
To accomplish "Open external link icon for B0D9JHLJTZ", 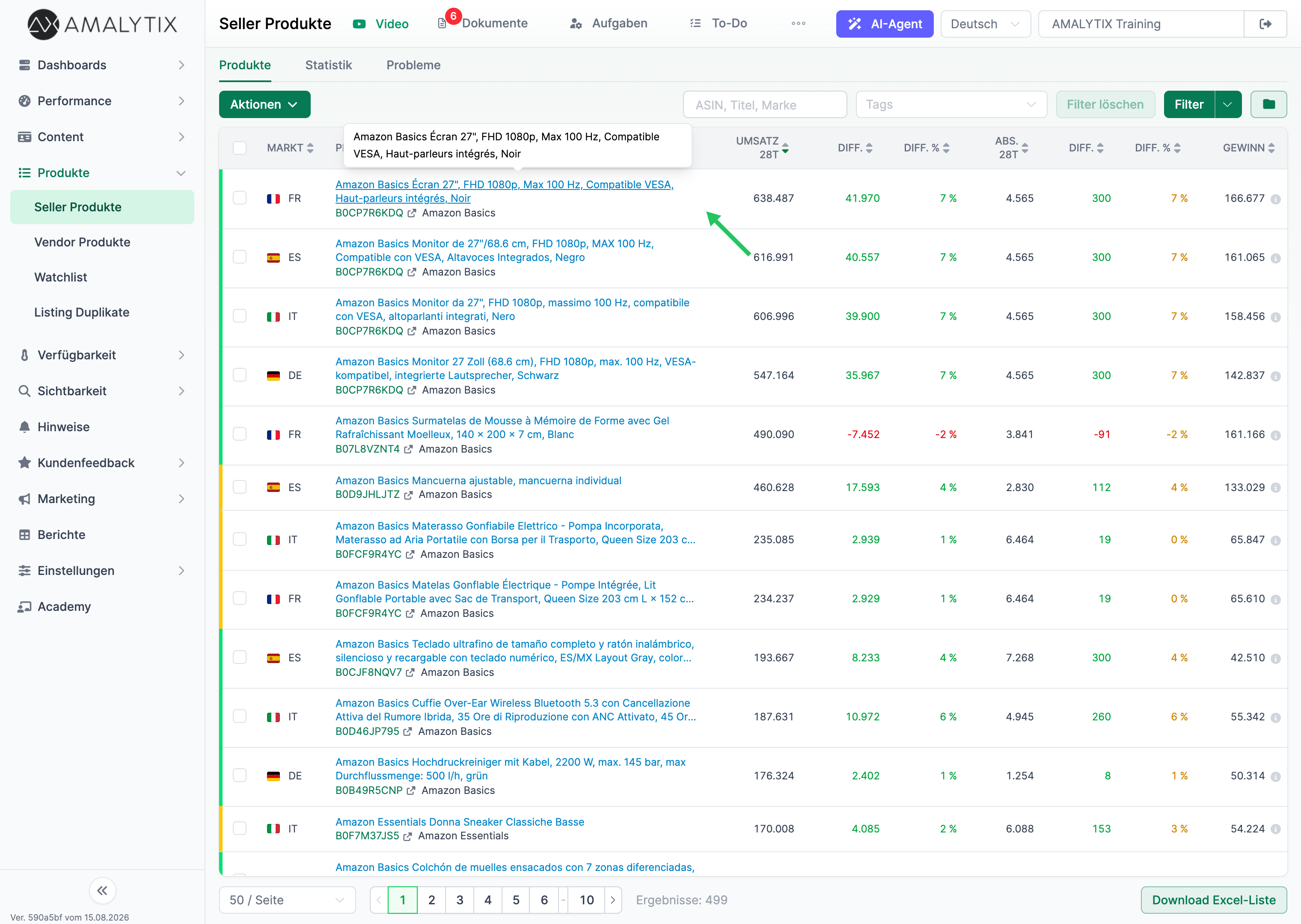I will pyautogui.click(x=408, y=495).
